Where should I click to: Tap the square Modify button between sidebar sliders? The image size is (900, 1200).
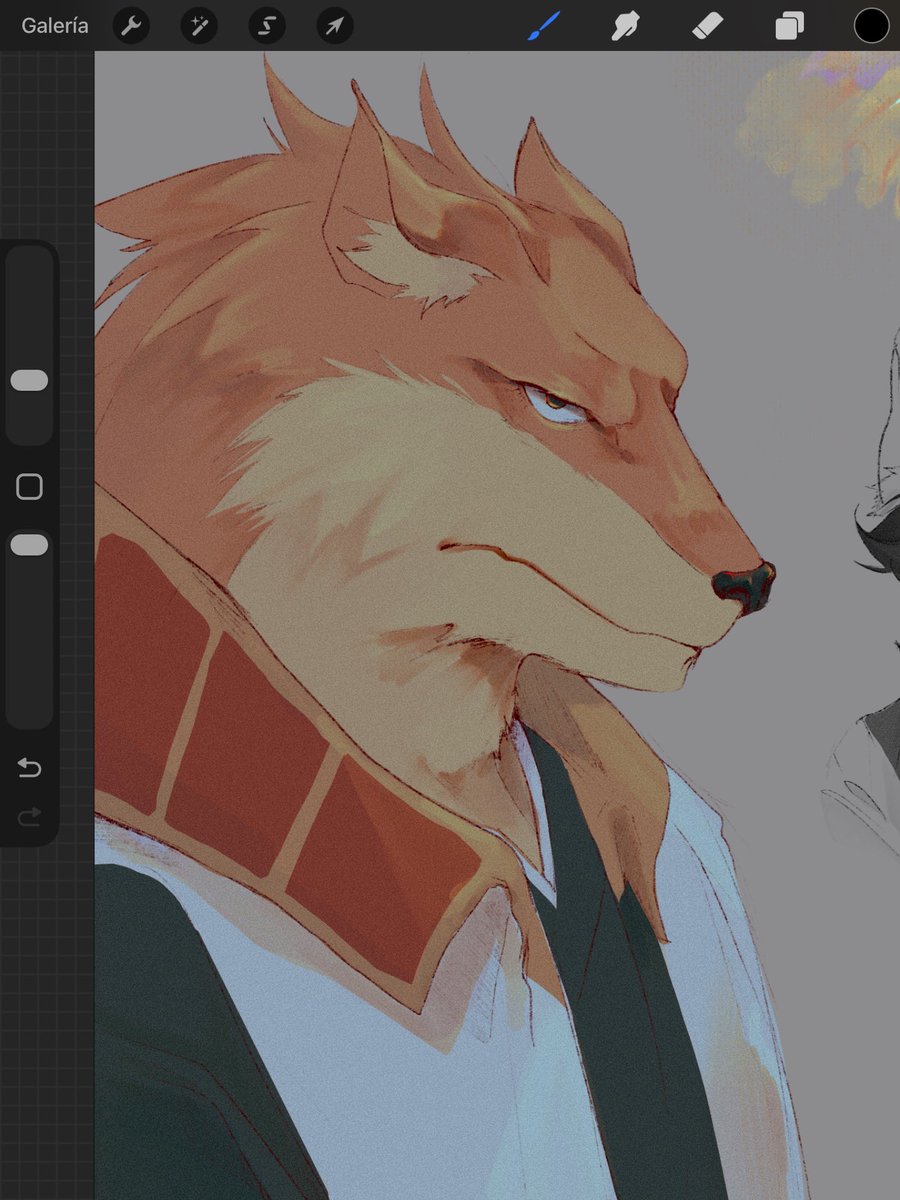(29, 486)
